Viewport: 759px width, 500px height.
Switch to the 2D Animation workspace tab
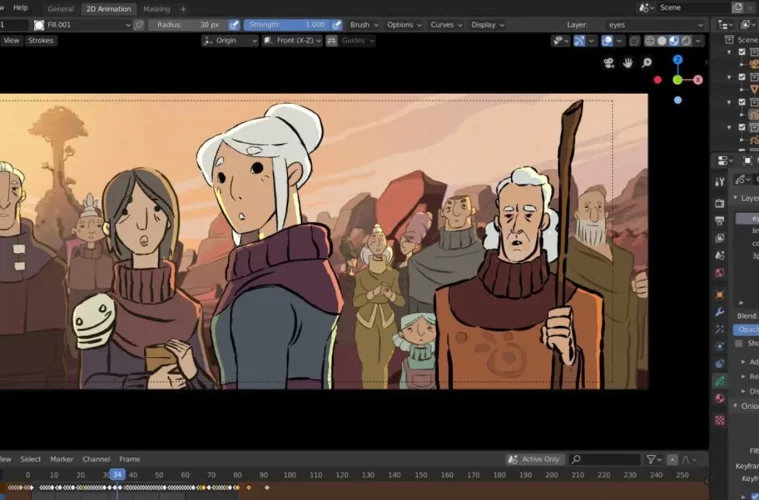click(x=108, y=9)
